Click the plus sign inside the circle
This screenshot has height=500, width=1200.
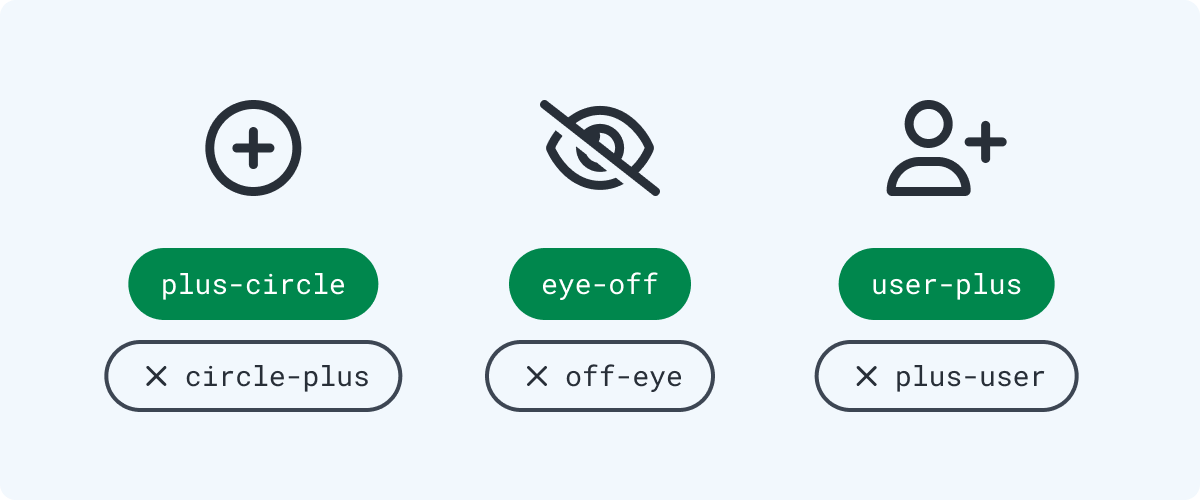coord(253,148)
